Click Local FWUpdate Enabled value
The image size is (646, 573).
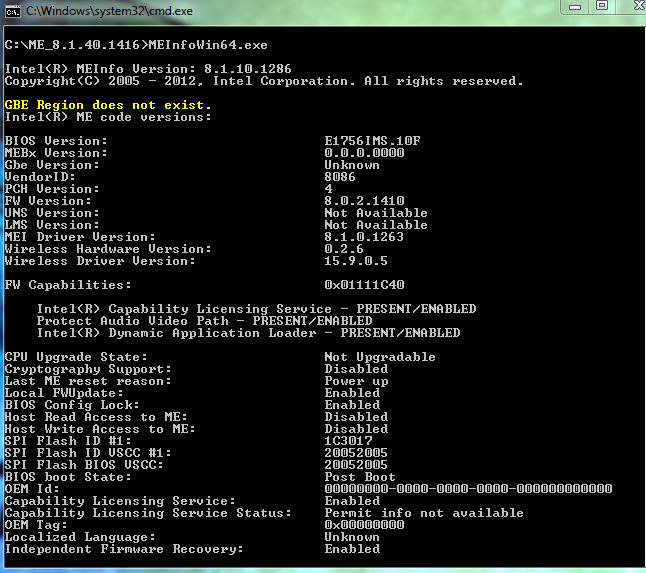coord(352,393)
